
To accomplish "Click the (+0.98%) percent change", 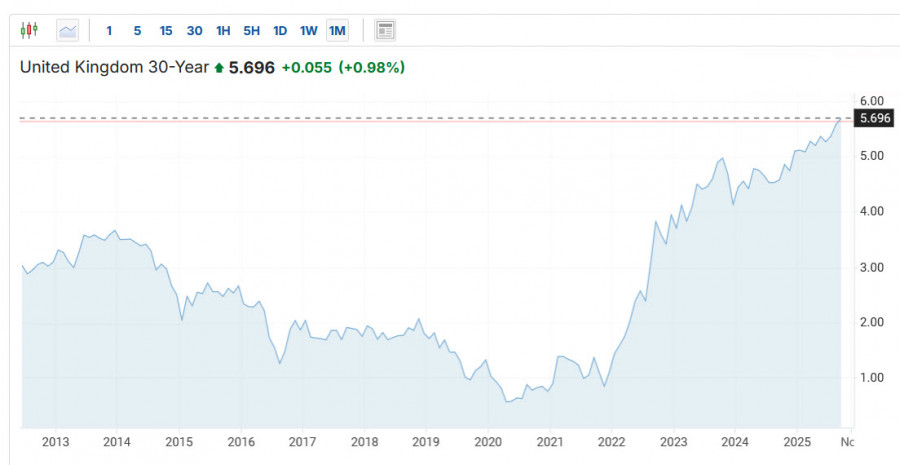I will (x=372, y=68).
